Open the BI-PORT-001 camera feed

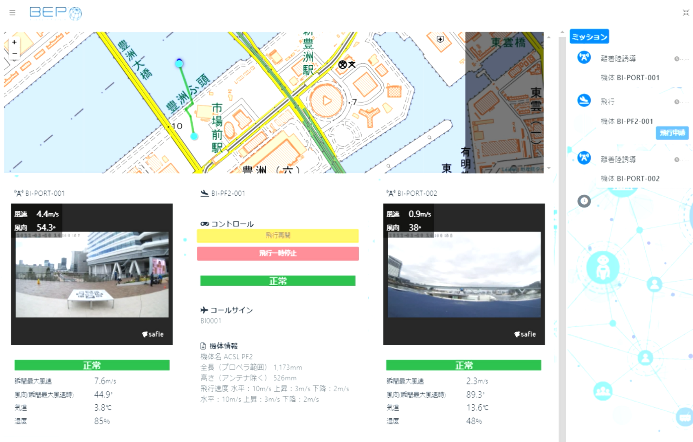tap(92, 274)
